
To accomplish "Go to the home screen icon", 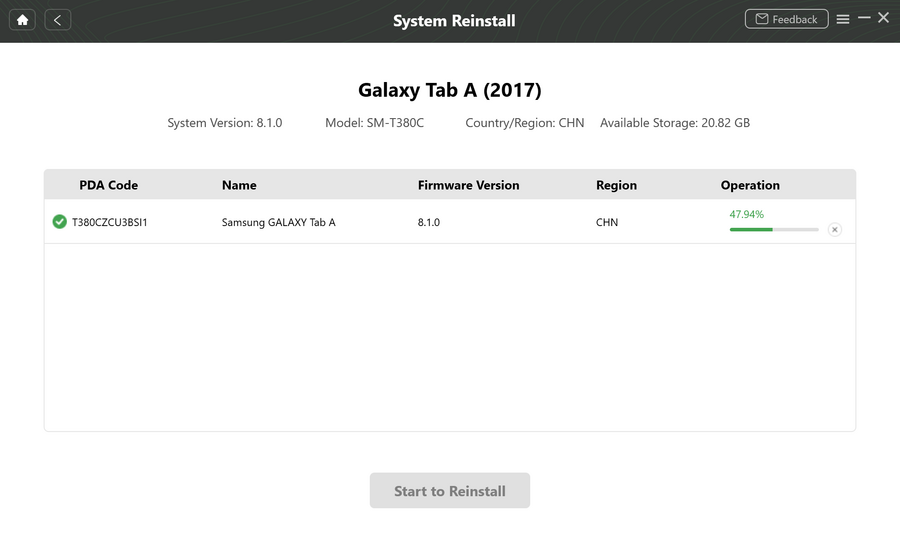I will click(x=22, y=20).
